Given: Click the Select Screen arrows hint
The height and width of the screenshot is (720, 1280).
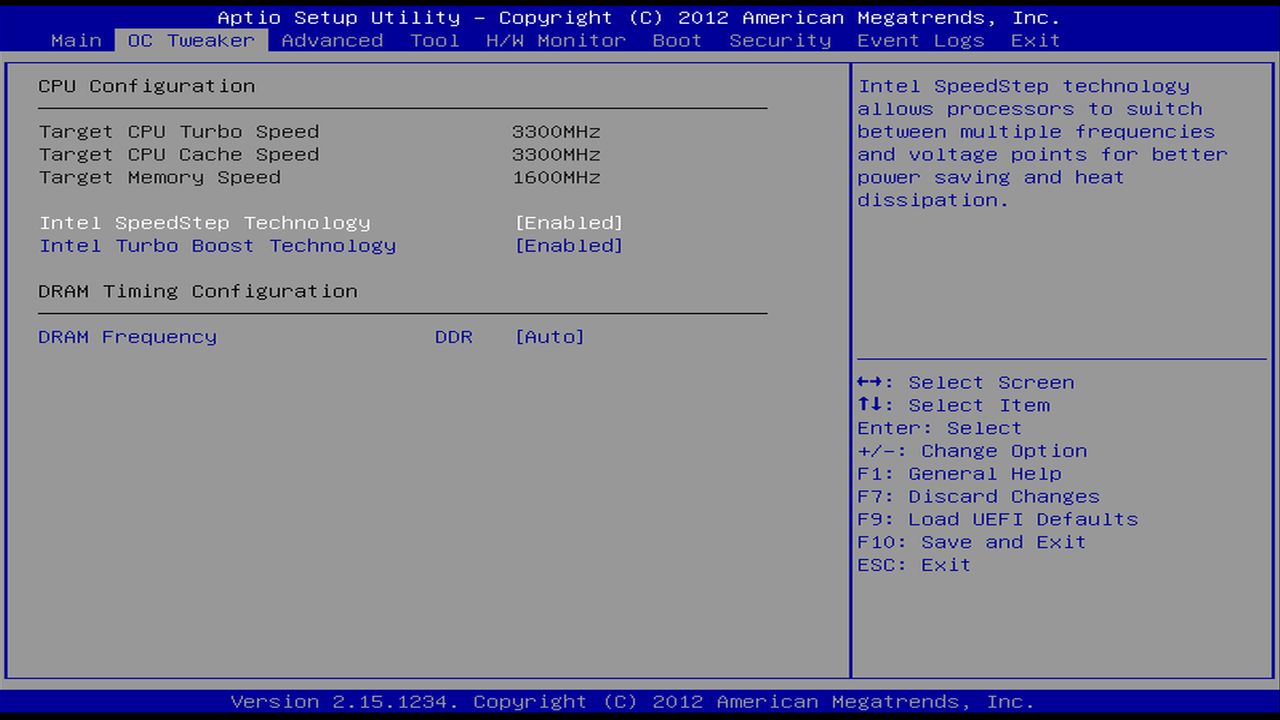Looking at the screenshot, I should (x=966, y=383).
